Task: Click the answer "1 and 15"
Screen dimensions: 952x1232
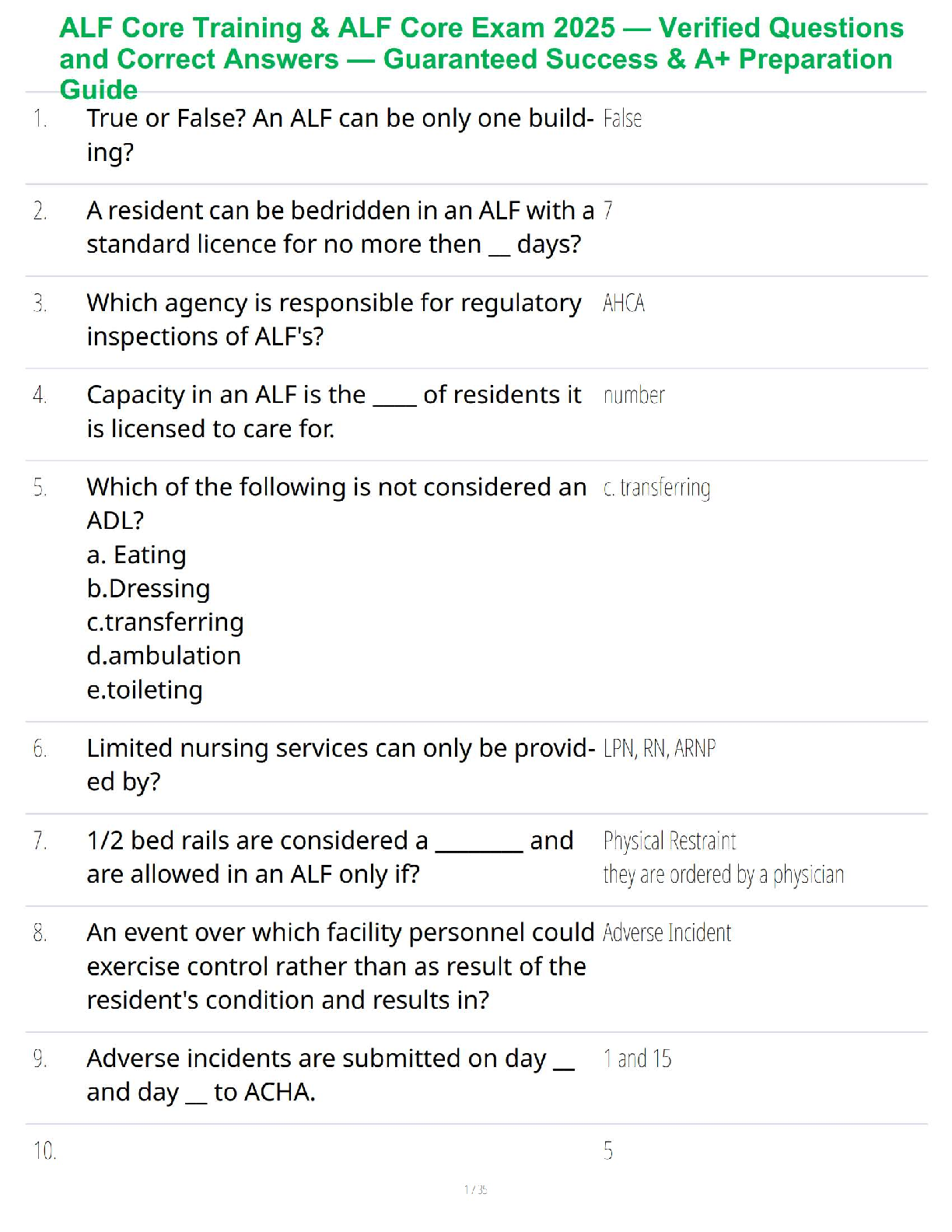Action: click(x=637, y=1059)
